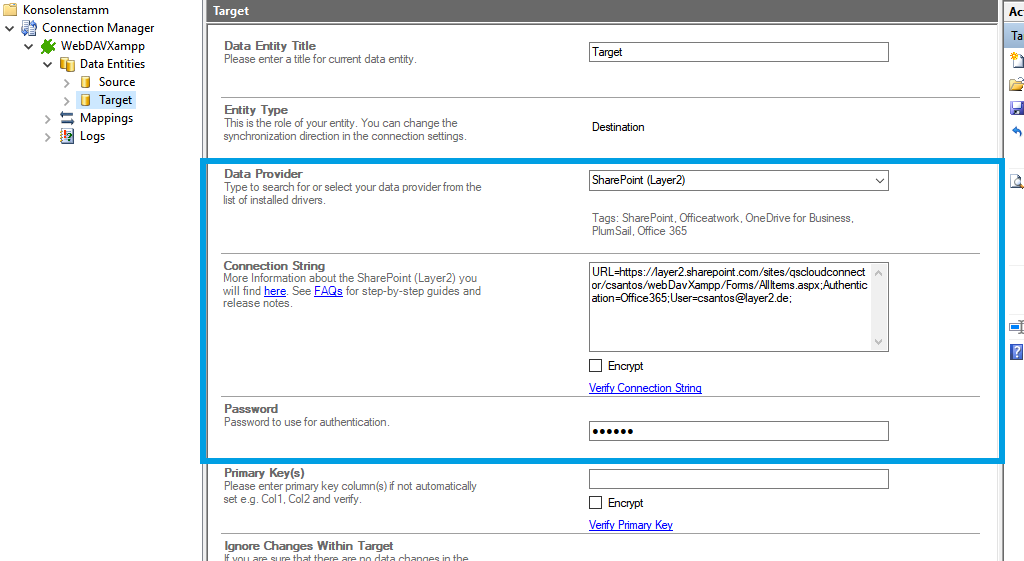
Task: Tick the Encrypt checkbox under Primary Key(s)
Action: click(x=596, y=503)
